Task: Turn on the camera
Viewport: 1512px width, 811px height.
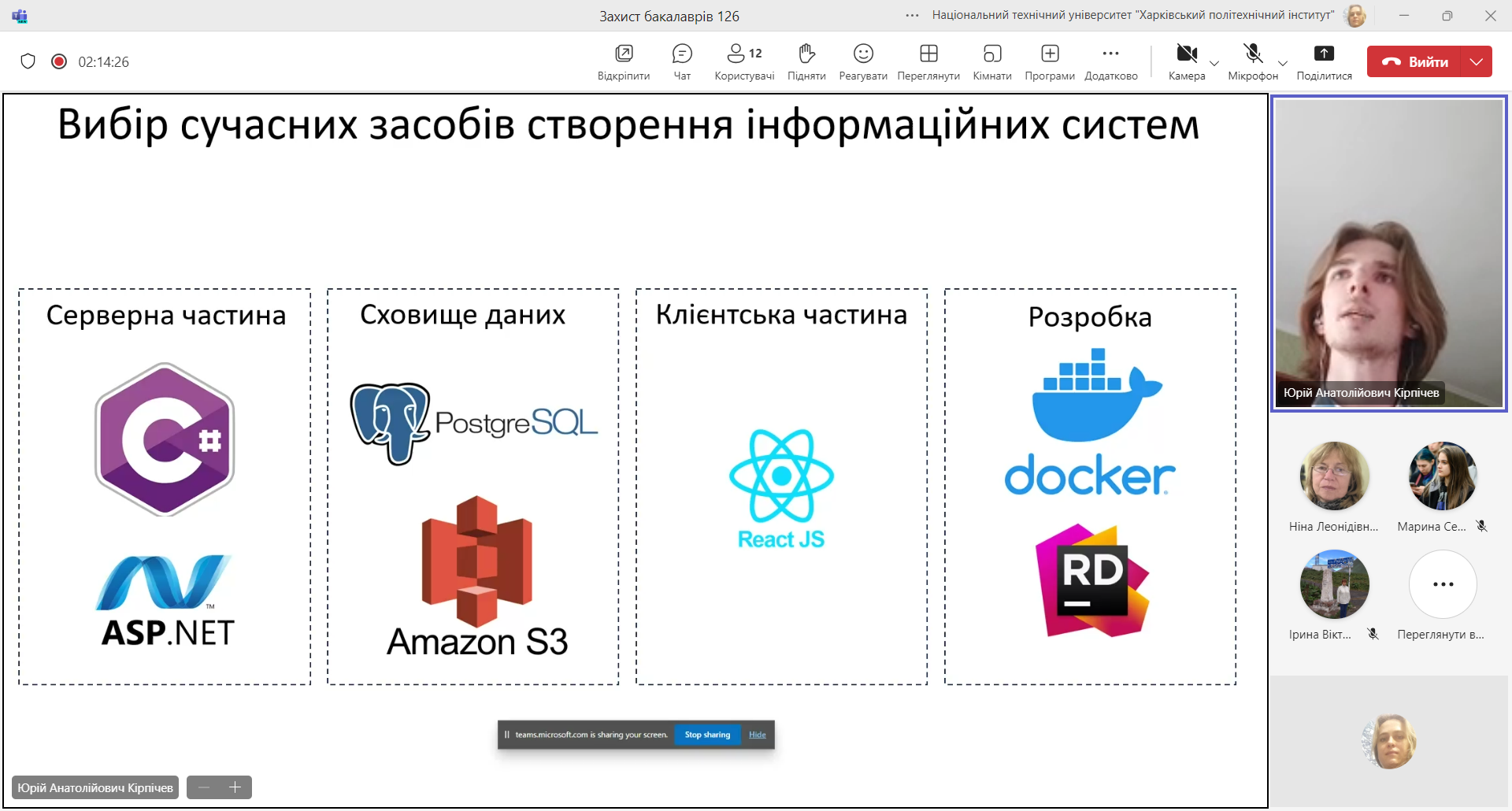Action: tap(1187, 61)
